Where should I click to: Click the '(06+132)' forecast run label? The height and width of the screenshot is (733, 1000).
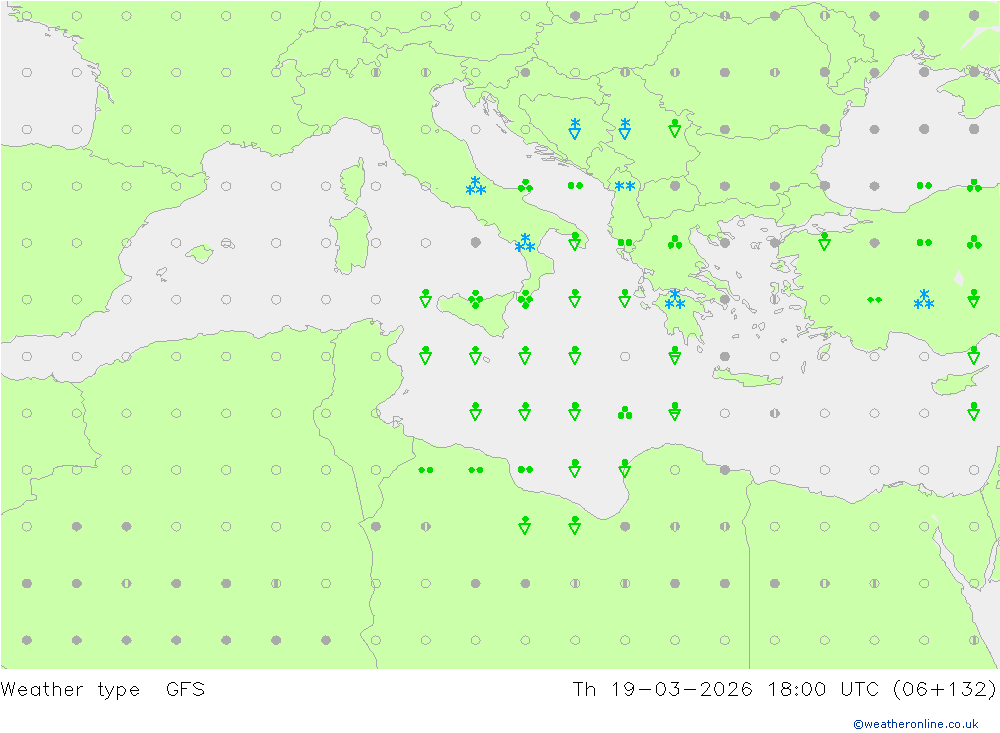click(944, 689)
